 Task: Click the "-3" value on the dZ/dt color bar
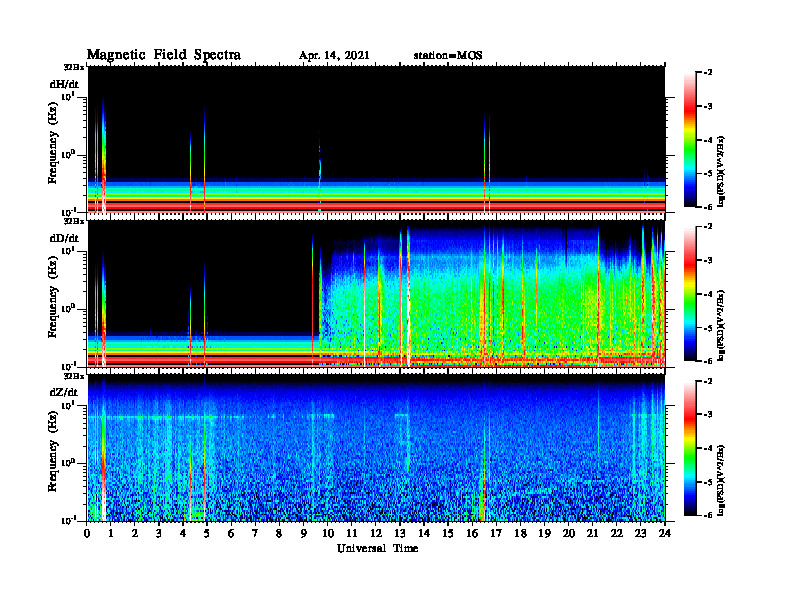[x=707, y=415]
